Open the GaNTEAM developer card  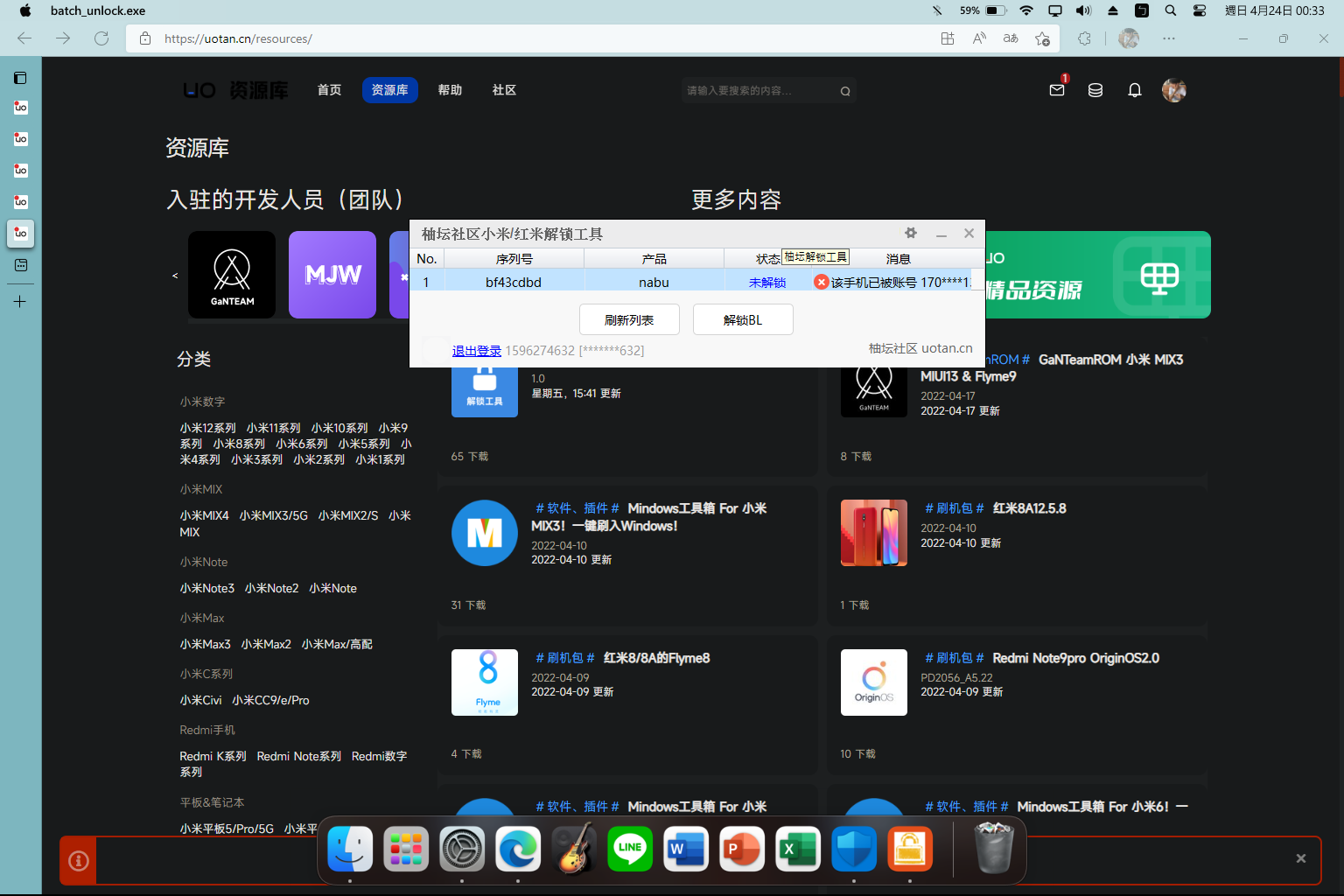[x=232, y=275]
